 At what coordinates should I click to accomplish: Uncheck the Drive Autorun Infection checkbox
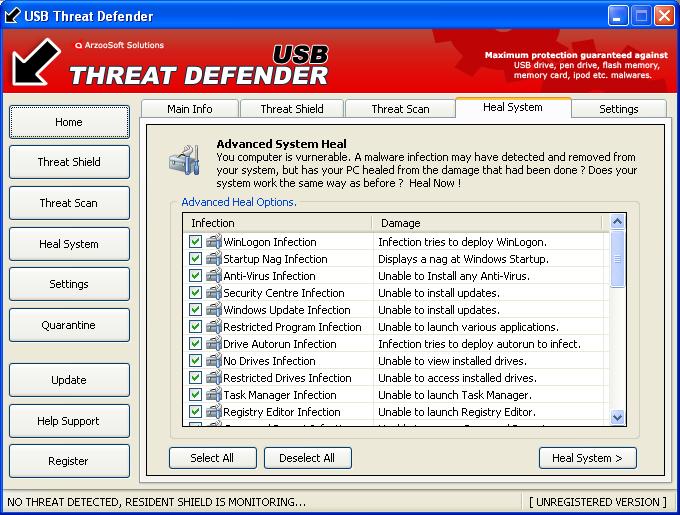coord(195,343)
